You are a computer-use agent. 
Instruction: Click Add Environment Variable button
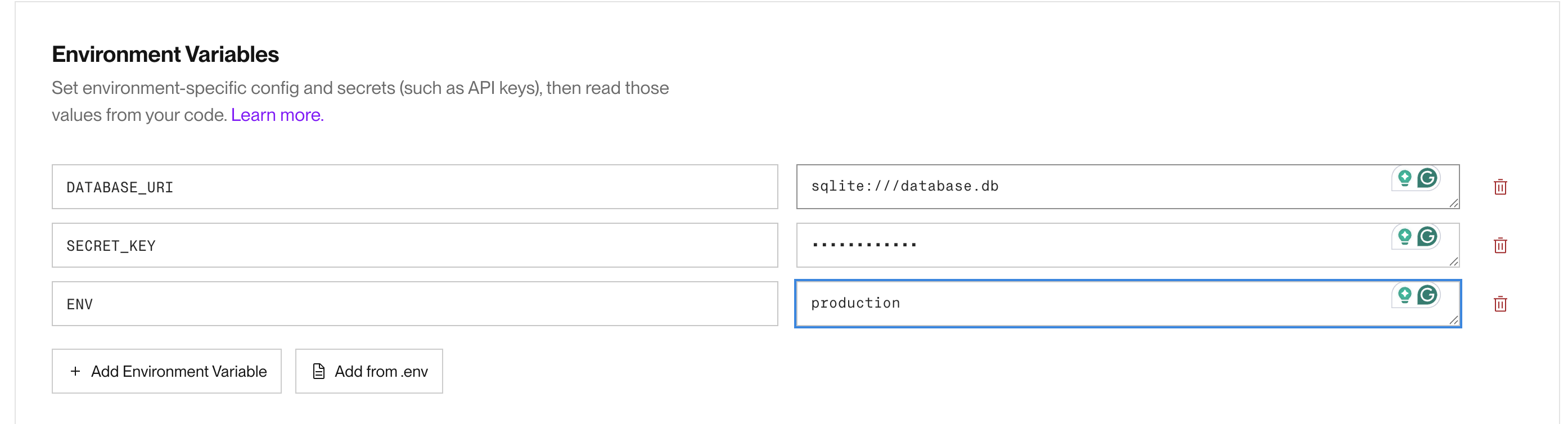pos(166,371)
